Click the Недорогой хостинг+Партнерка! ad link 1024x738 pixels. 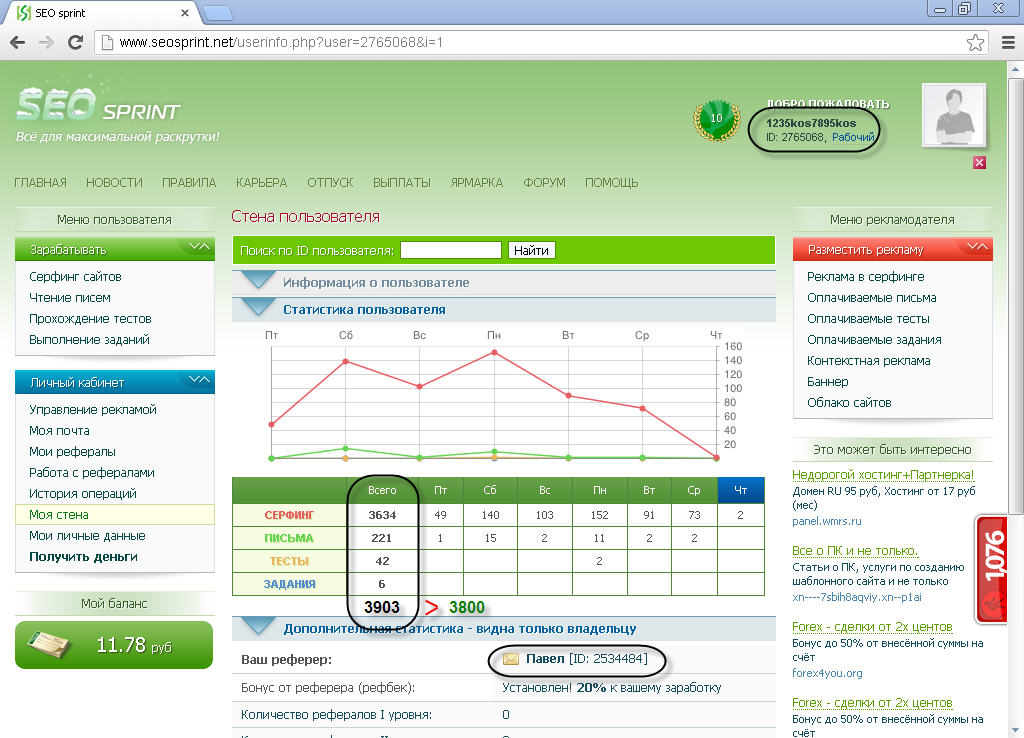pyautogui.click(x=883, y=475)
